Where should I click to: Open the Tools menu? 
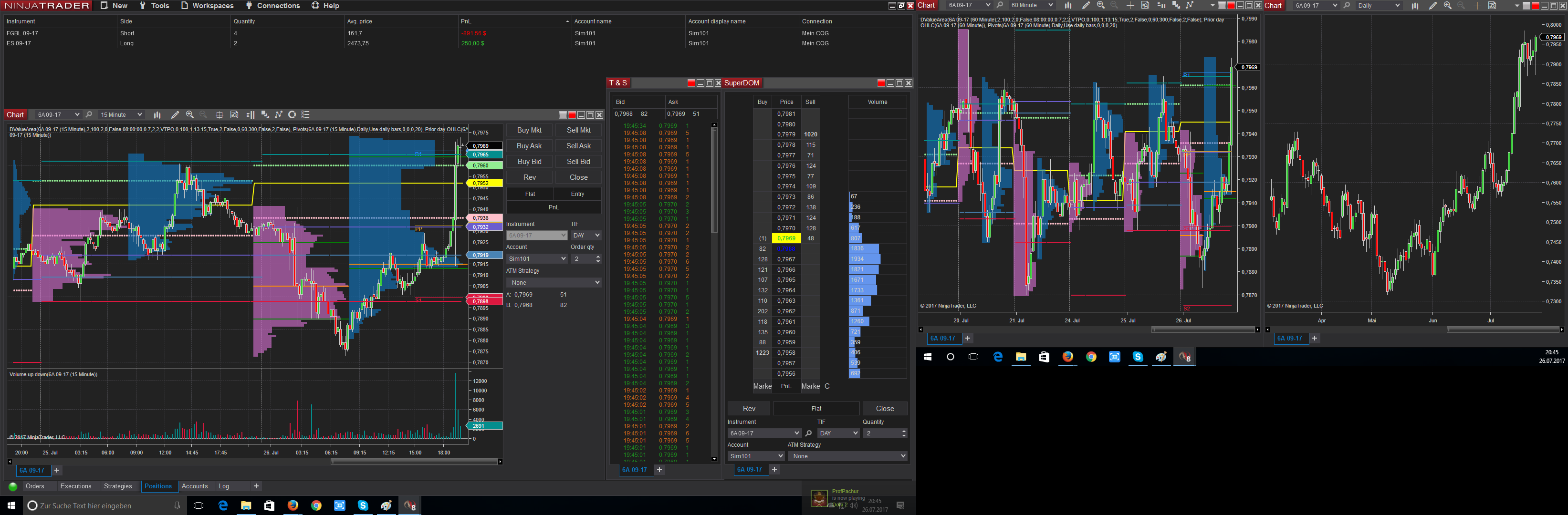[154, 5]
